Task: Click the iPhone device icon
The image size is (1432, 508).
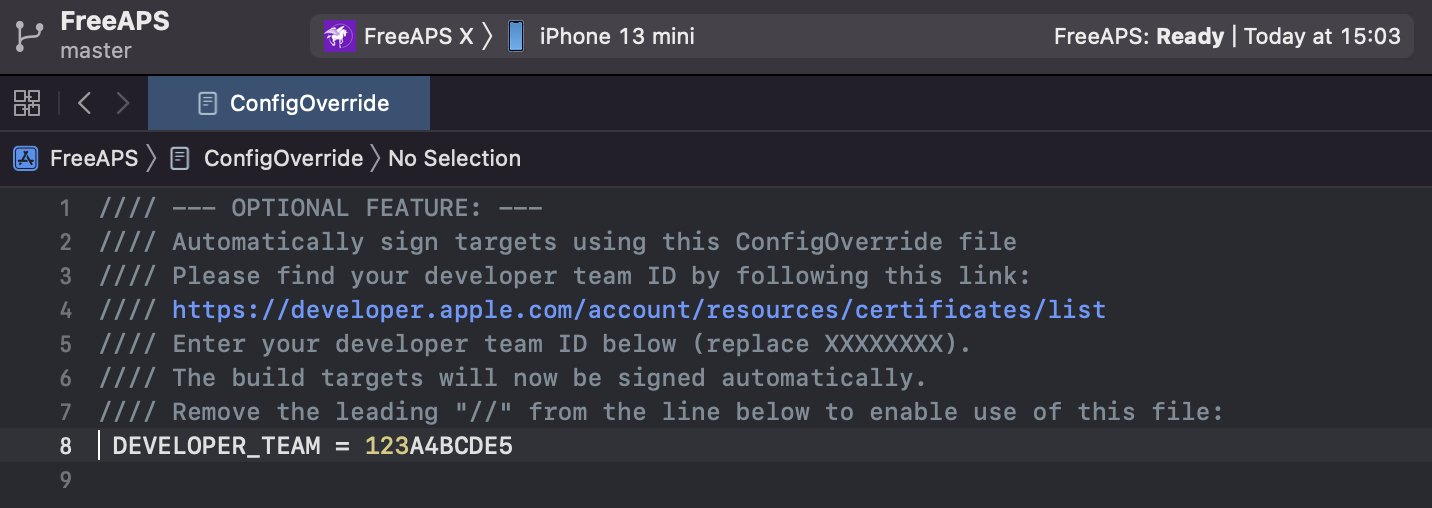Action: tap(515, 37)
